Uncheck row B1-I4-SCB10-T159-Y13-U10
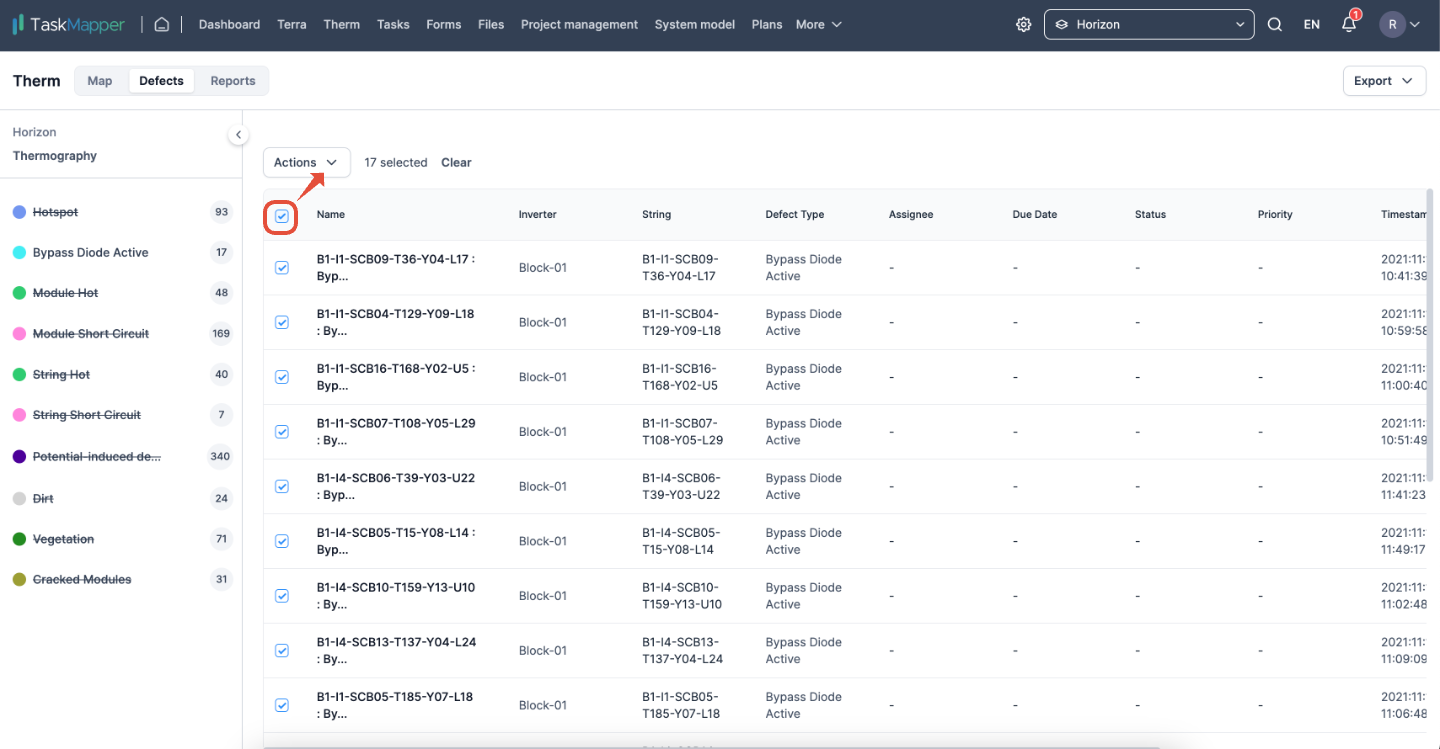 (282, 596)
